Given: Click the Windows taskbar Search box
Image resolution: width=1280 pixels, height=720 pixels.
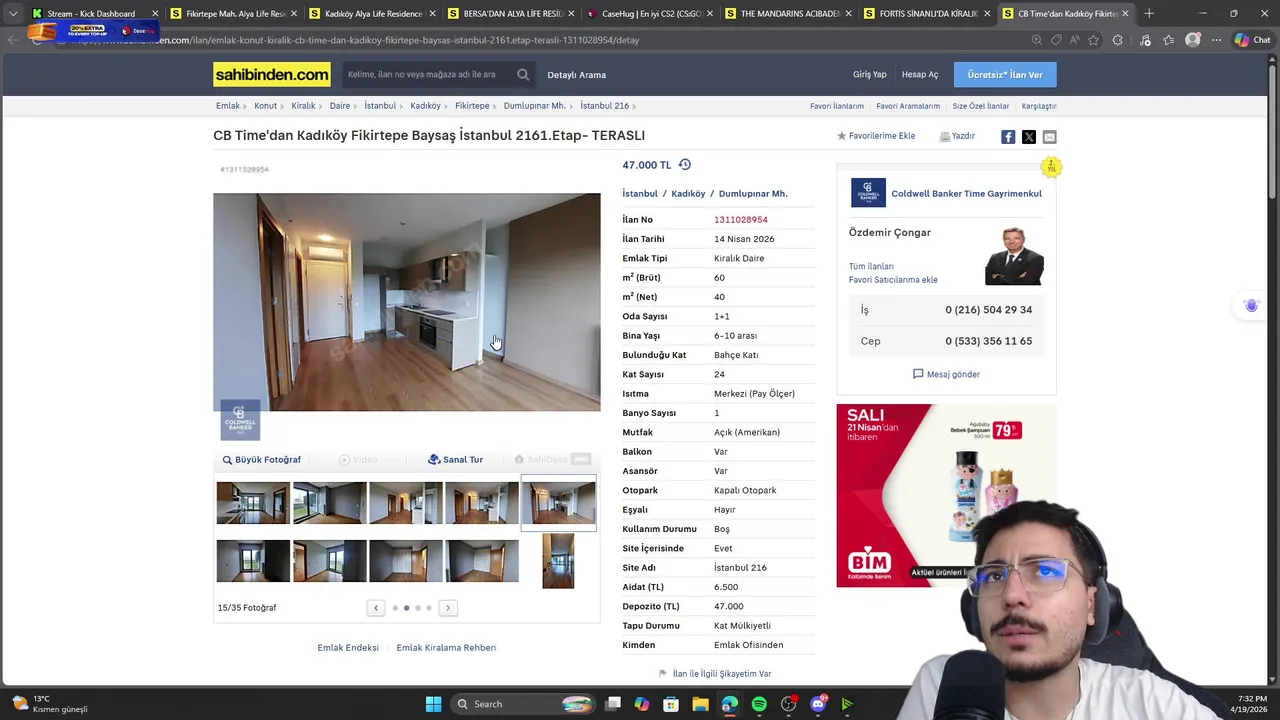Looking at the screenshot, I should pyautogui.click(x=523, y=704).
